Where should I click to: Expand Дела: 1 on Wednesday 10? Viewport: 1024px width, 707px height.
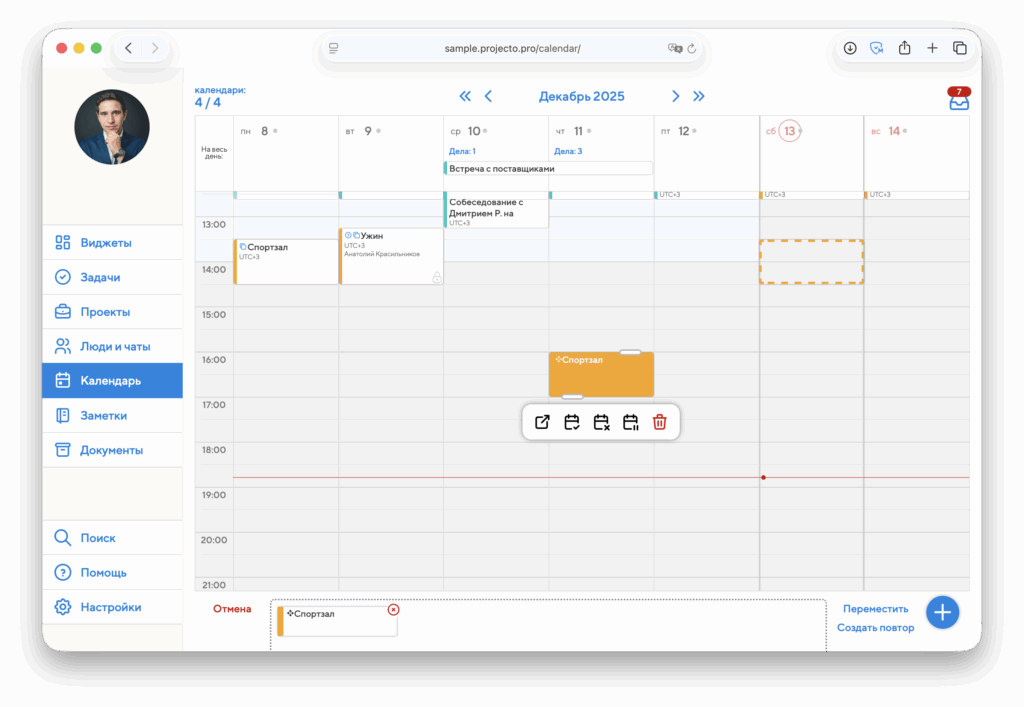462,151
